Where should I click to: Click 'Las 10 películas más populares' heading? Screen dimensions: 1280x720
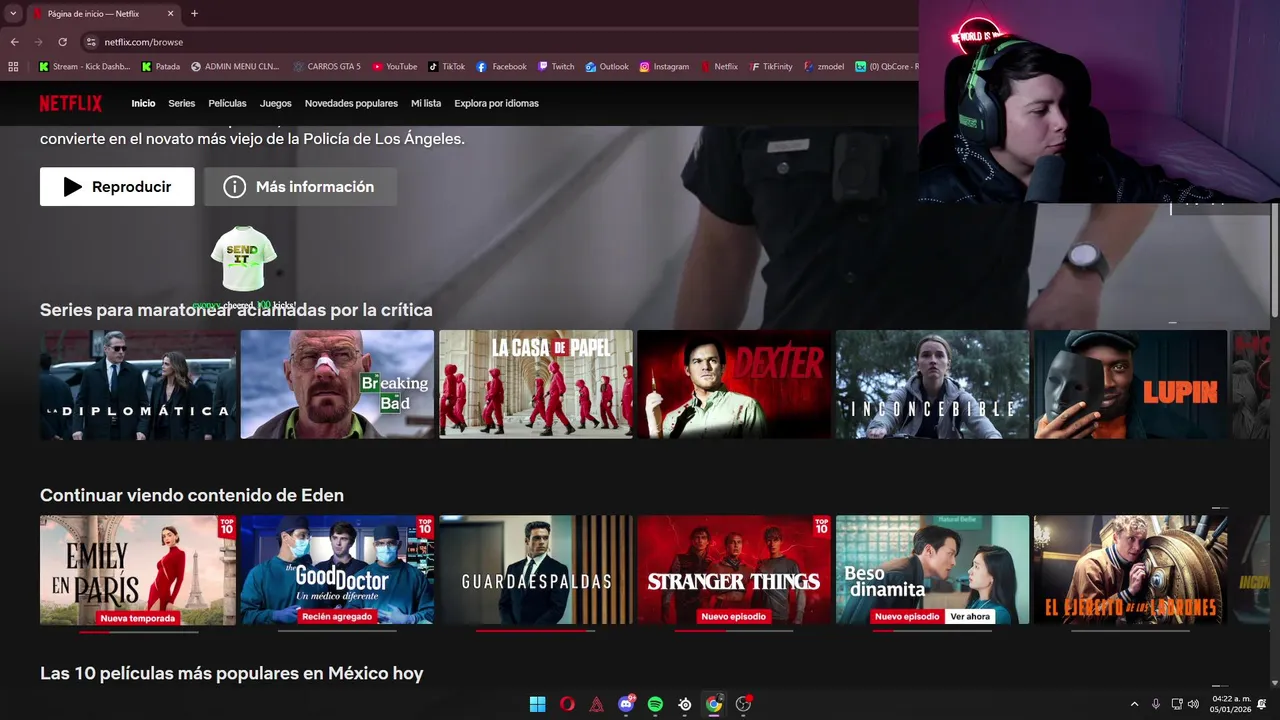pos(232,674)
